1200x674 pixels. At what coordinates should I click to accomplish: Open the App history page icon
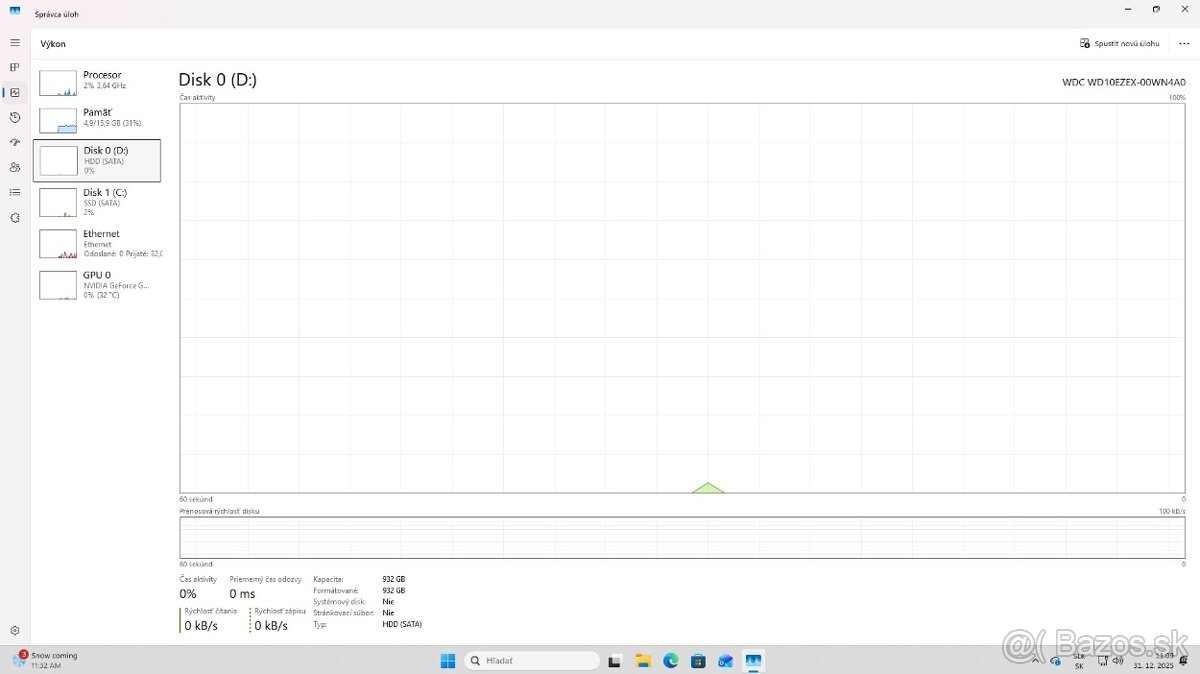(15, 117)
